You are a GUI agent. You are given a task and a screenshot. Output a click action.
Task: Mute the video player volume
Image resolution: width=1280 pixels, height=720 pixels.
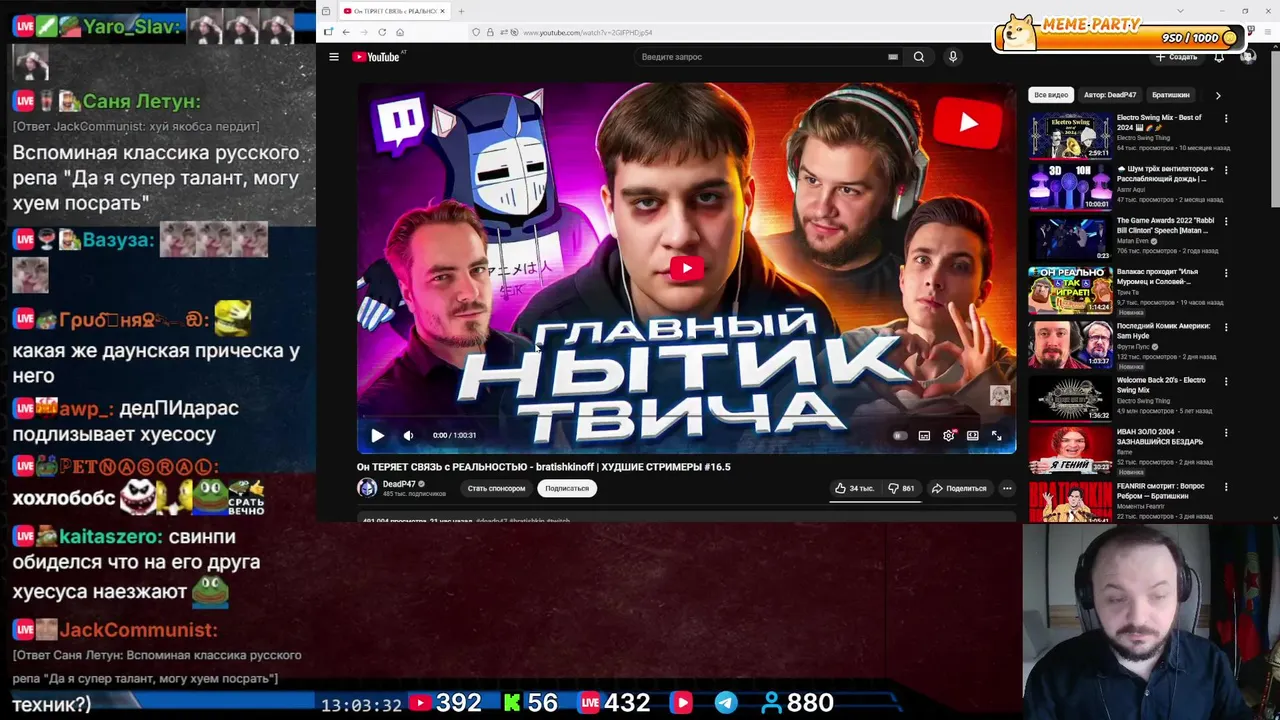pos(408,435)
